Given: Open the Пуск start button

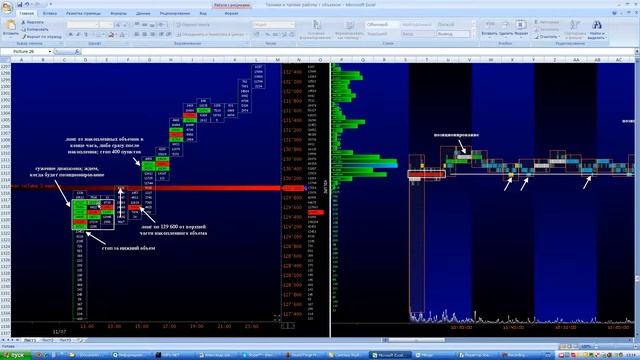Looking at the screenshot, I should click(x=16, y=356).
